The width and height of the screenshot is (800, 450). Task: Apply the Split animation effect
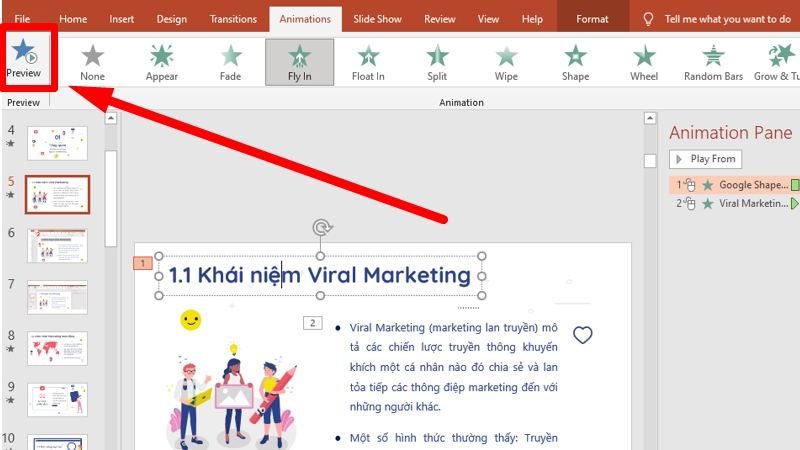tap(437, 62)
